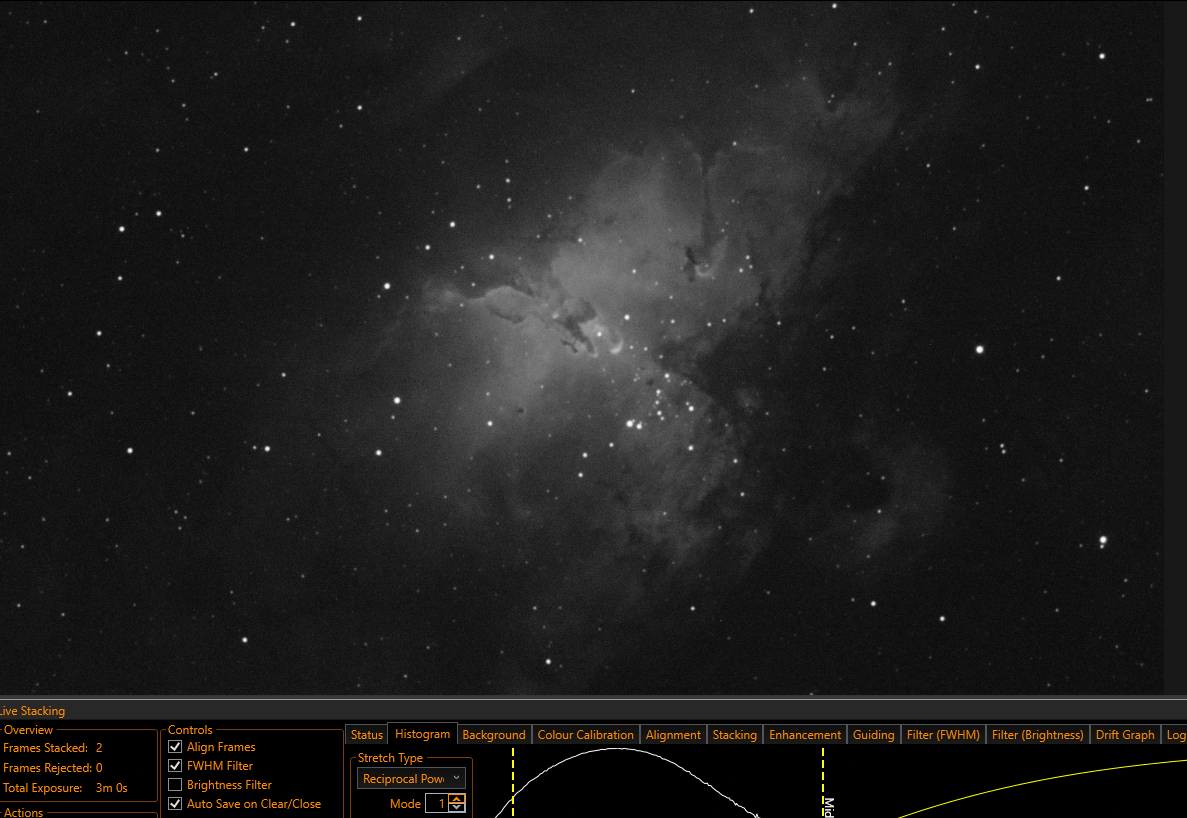
Task: Go to the Alignment tab
Action: [x=673, y=735]
